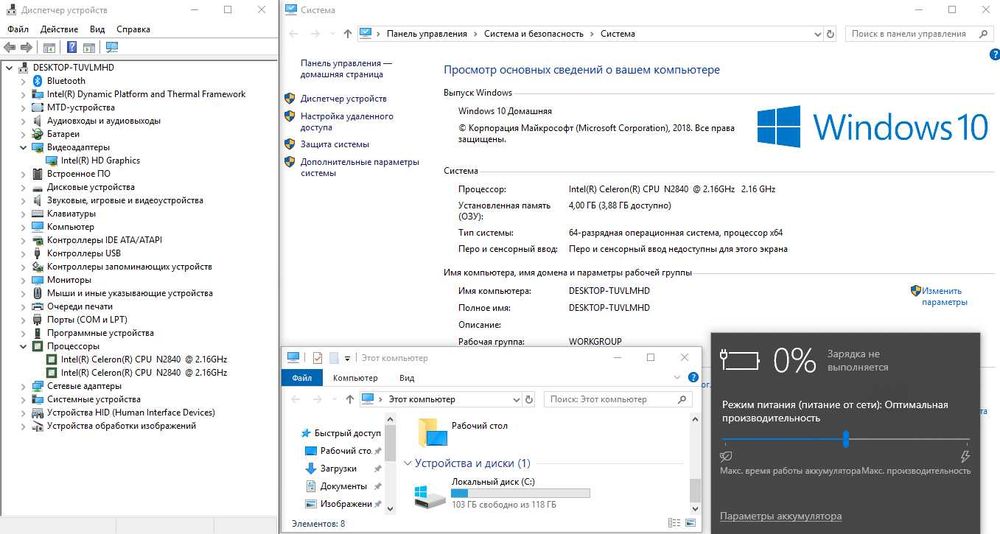Viewport: 1000px width, 534px height.
Task: Select the Bluetooth device category icon
Action: pyautogui.click(x=37, y=80)
